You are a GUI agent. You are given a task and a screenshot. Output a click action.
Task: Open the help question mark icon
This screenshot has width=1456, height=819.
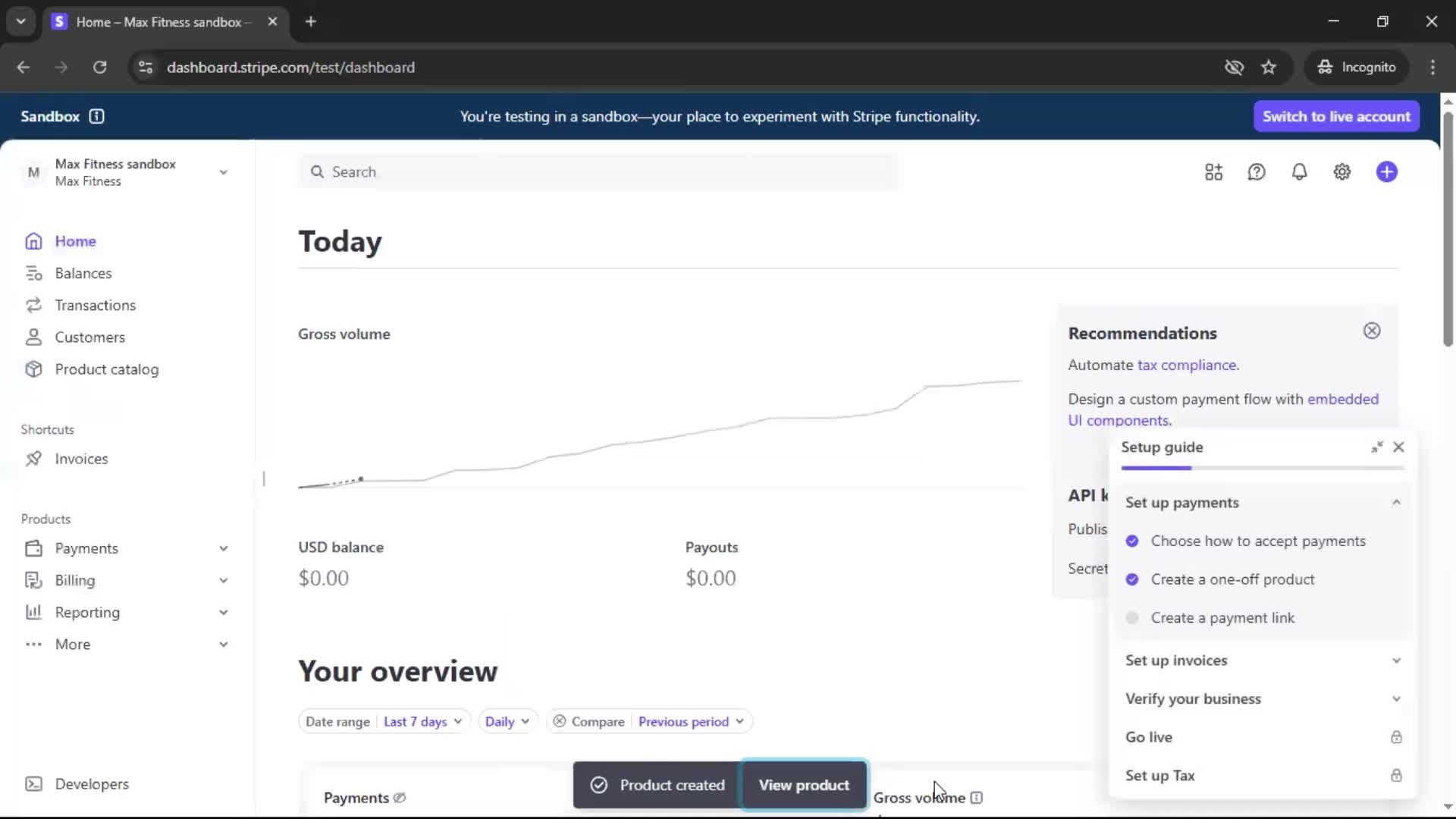(1257, 172)
